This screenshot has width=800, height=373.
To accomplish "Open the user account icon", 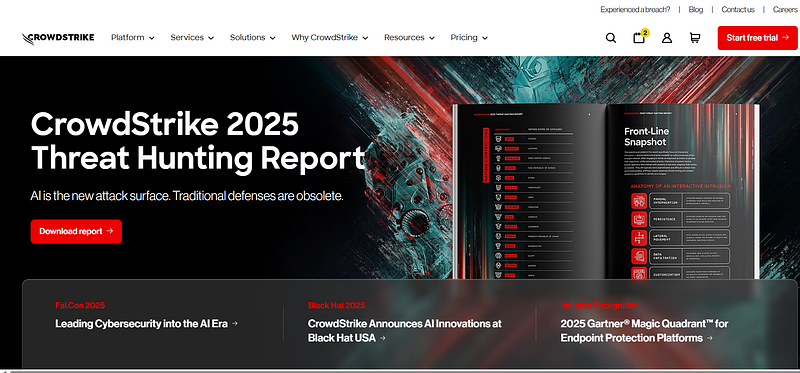I will [667, 38].
